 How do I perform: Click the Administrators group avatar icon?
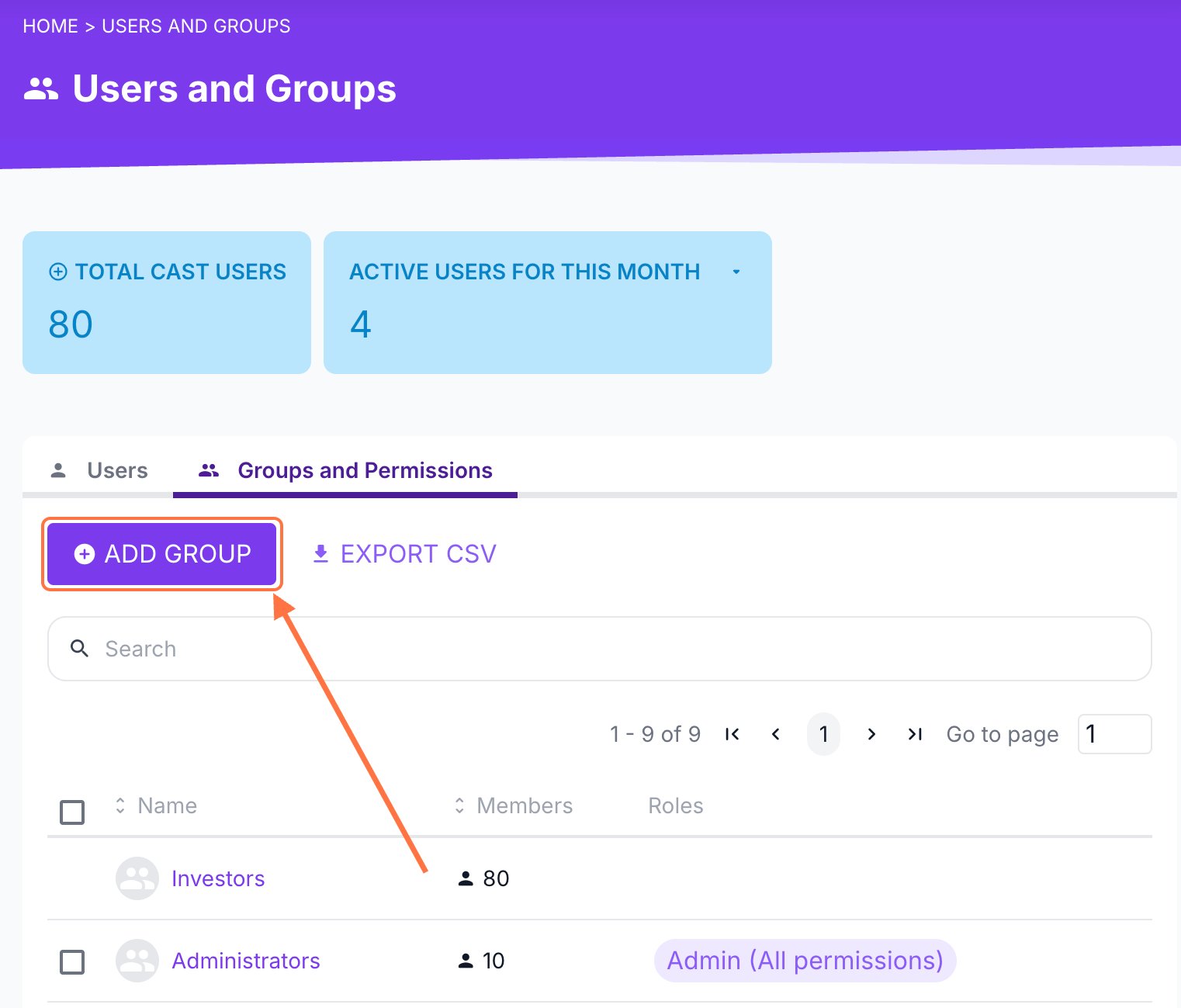[137, 961]
